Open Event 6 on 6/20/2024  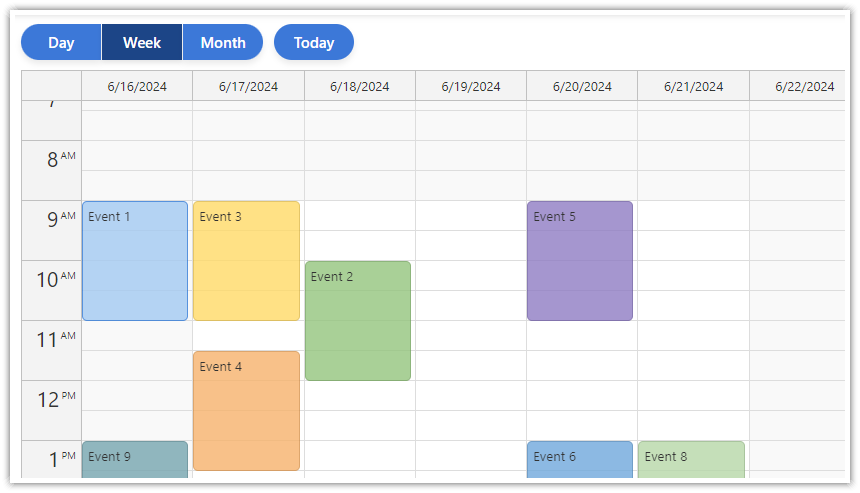click(580, 460)
